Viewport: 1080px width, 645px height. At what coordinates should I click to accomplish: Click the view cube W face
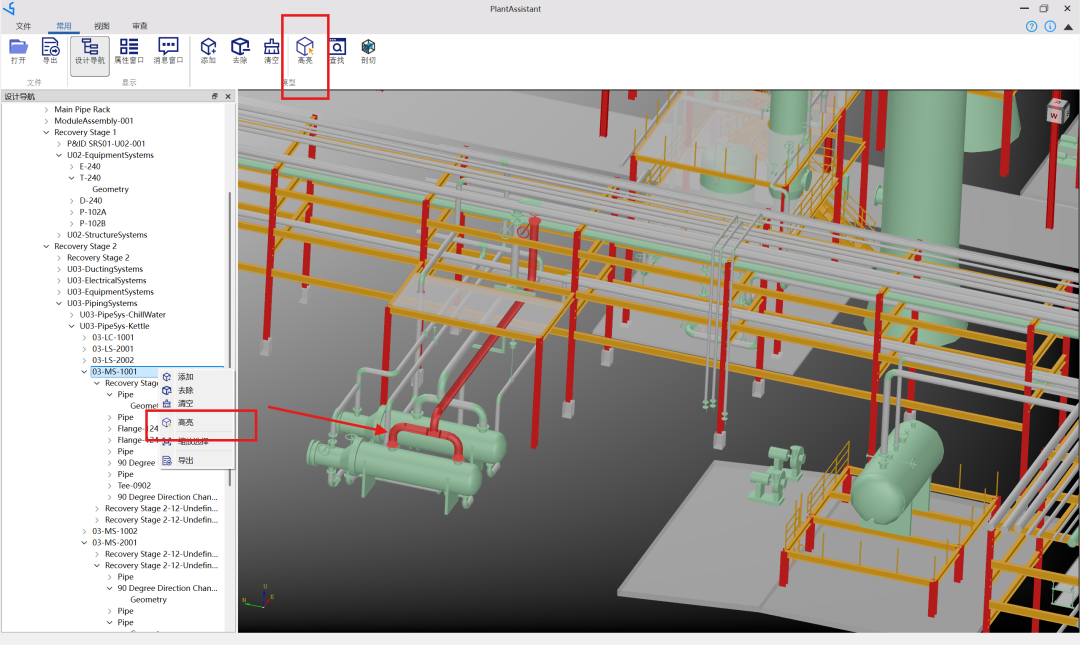click(x=1054, y=115)
